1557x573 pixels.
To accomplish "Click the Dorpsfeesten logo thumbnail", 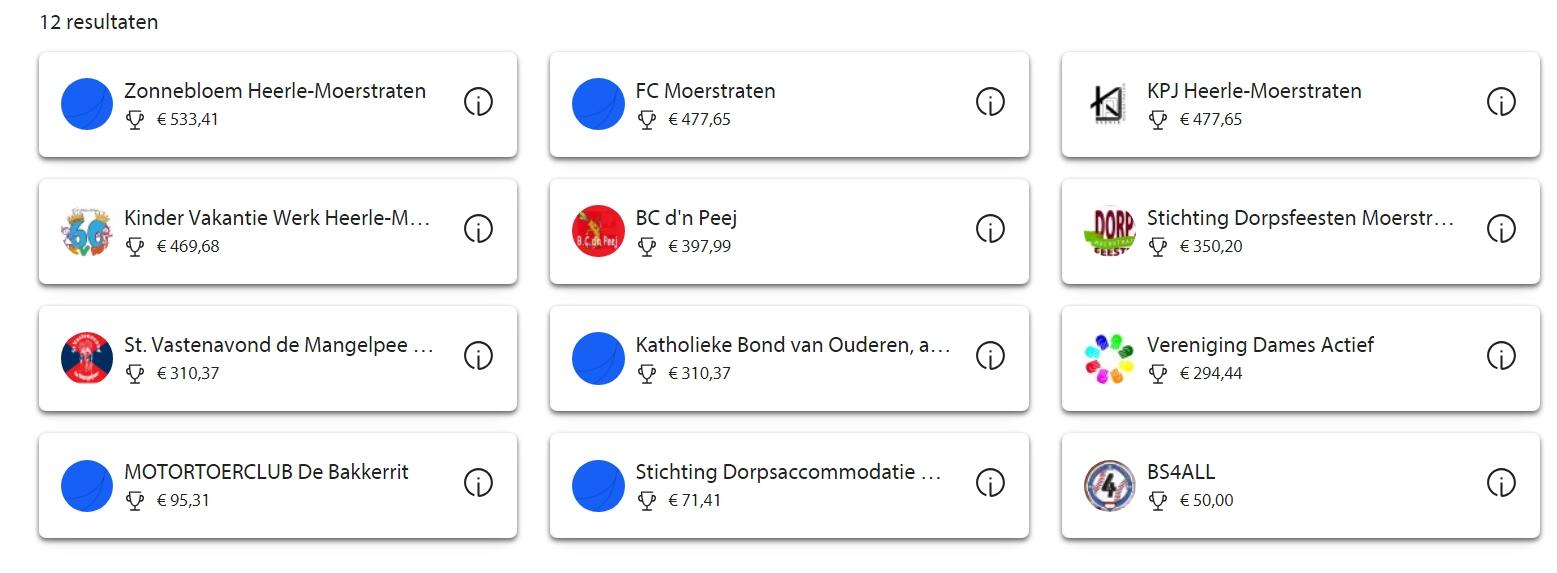I will (1109, 231).
